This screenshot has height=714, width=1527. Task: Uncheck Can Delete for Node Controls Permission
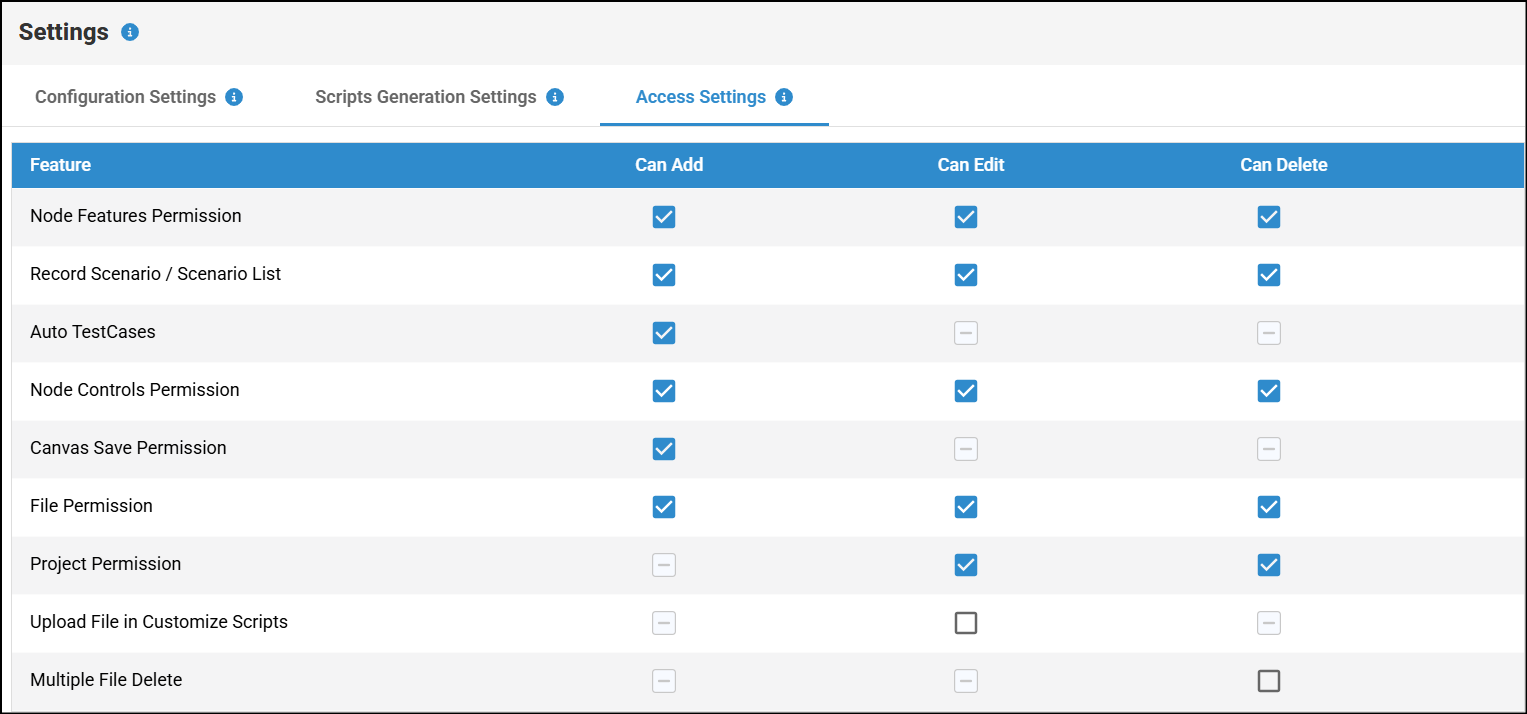coord(1269,391)
